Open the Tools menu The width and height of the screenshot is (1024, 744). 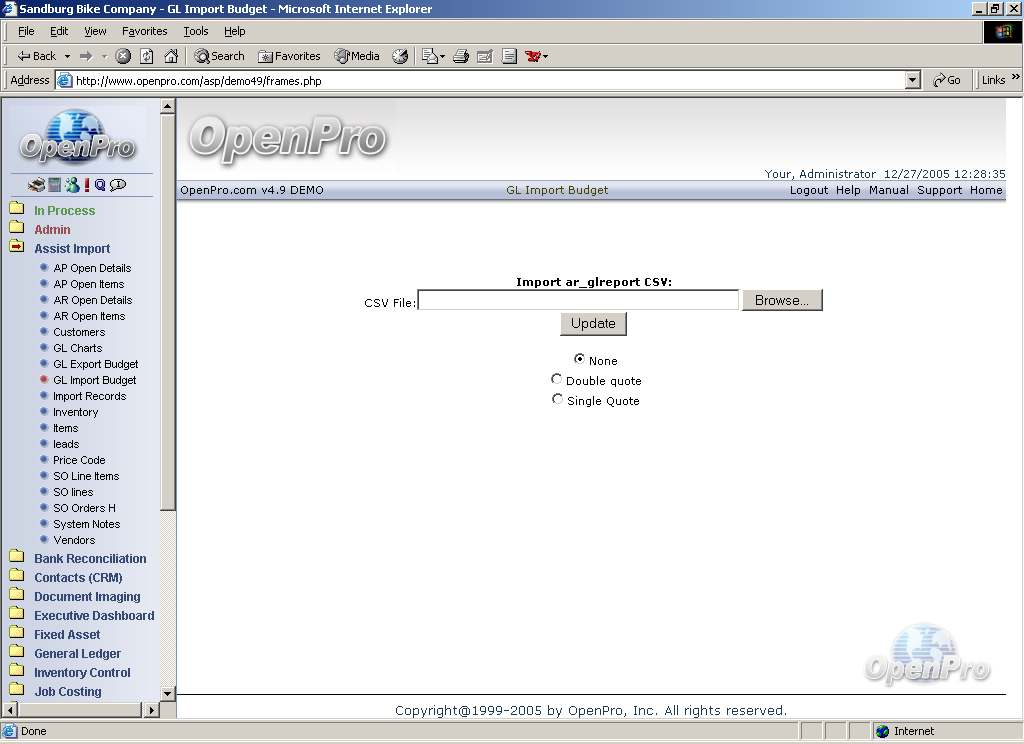pos(195,31)
